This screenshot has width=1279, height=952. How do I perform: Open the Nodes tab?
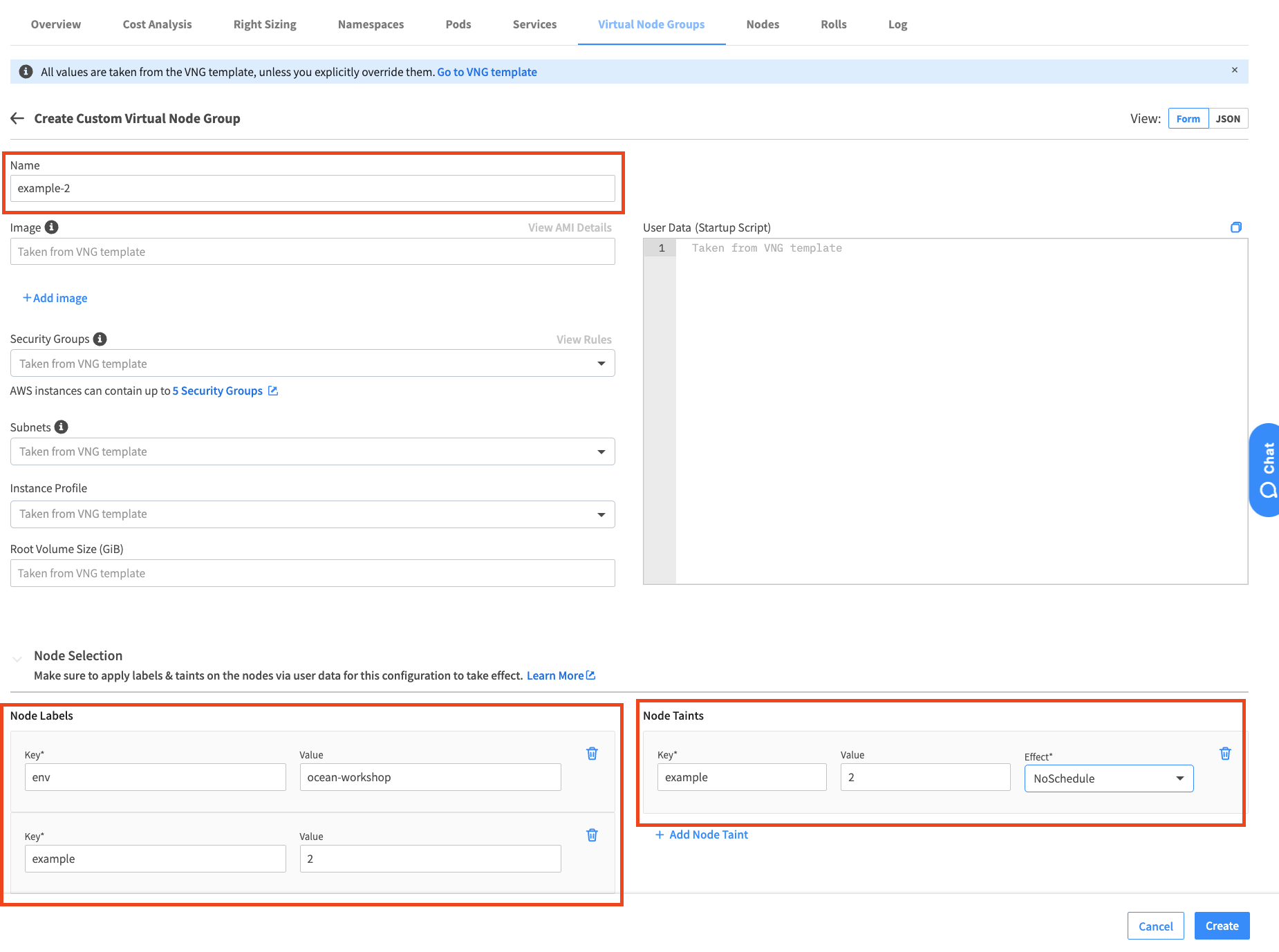tap(763, 25)
